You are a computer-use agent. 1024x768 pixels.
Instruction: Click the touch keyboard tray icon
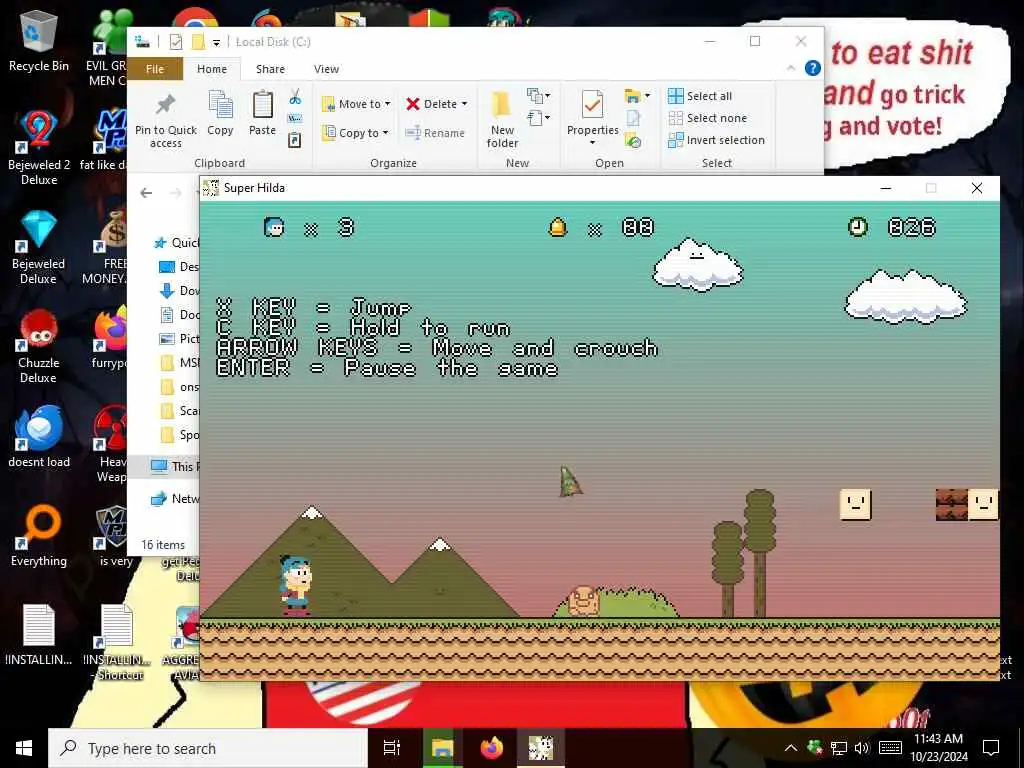[890, 748]
